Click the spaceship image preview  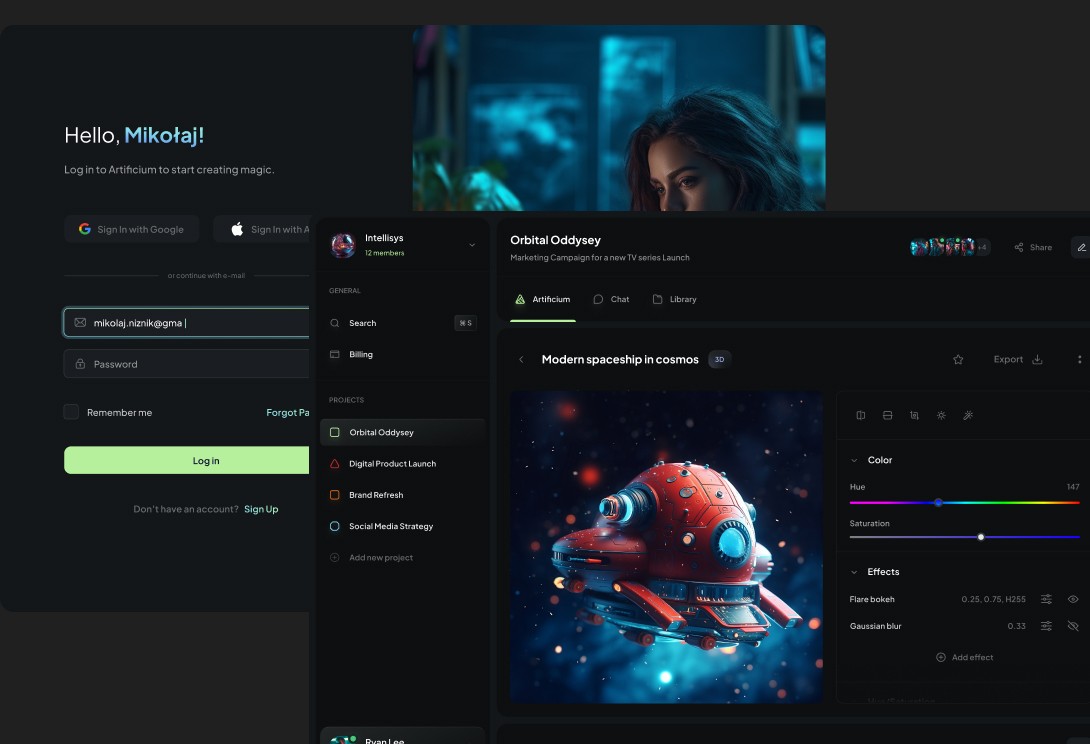(666, 547)
